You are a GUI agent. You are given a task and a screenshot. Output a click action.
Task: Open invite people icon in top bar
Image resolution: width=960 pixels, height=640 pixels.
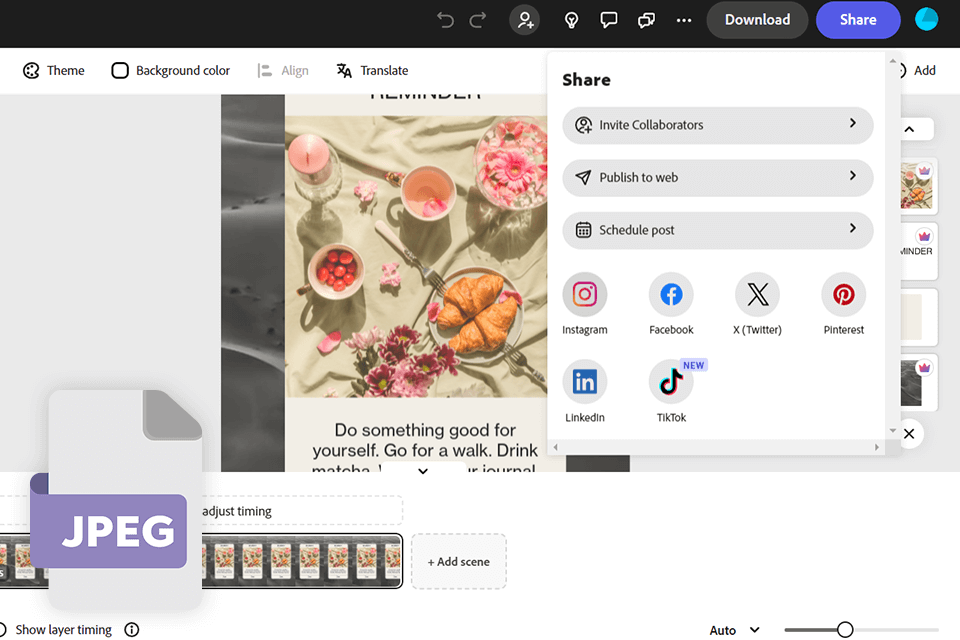(x=524, y=20)
